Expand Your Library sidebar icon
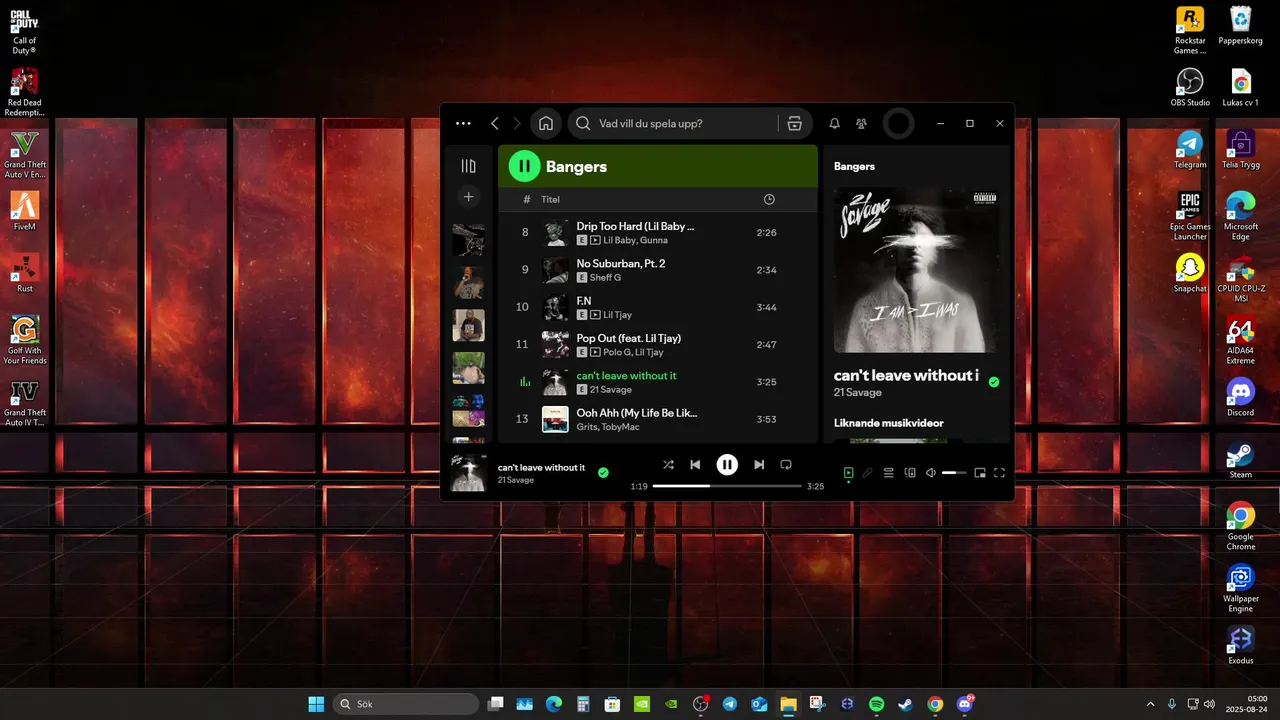This screenshot has height=720, width=1280. pyautogui.click(x=468, y=166)
